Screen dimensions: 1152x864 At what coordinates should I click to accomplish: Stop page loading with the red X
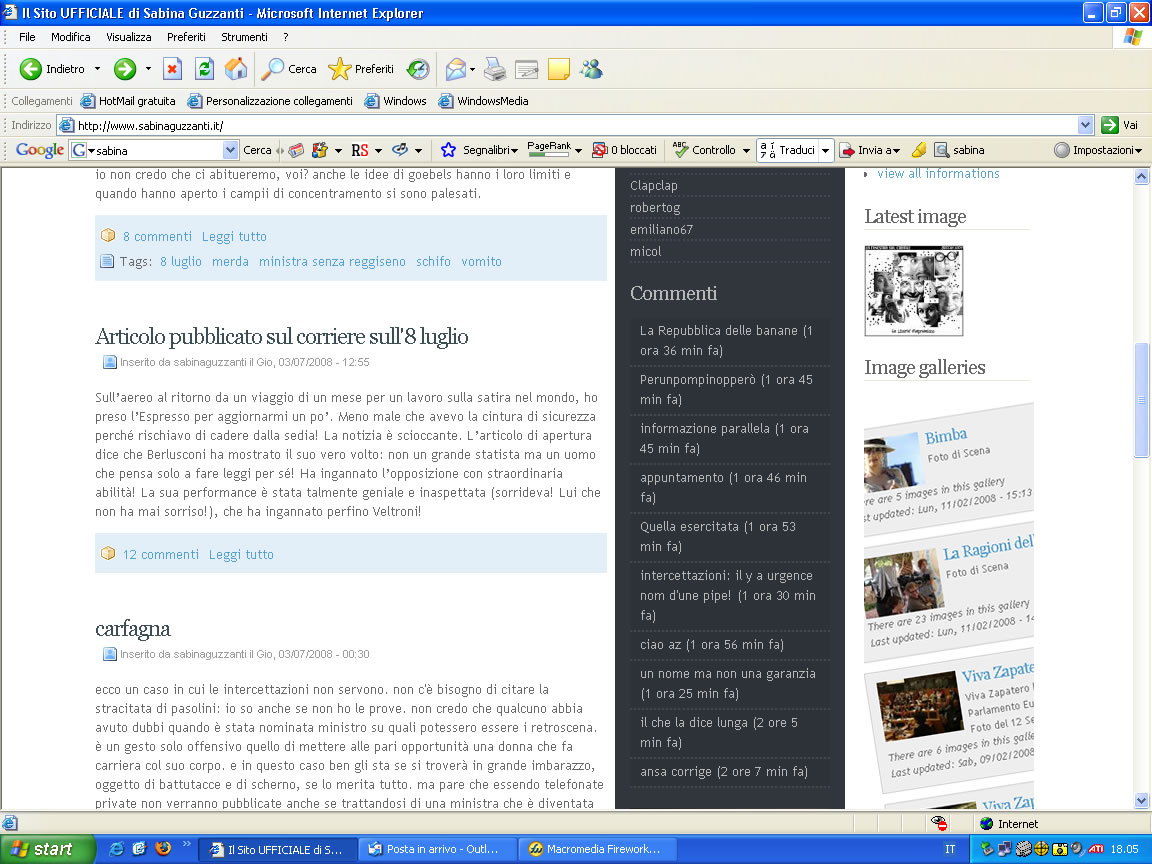[x=172, y=69]
